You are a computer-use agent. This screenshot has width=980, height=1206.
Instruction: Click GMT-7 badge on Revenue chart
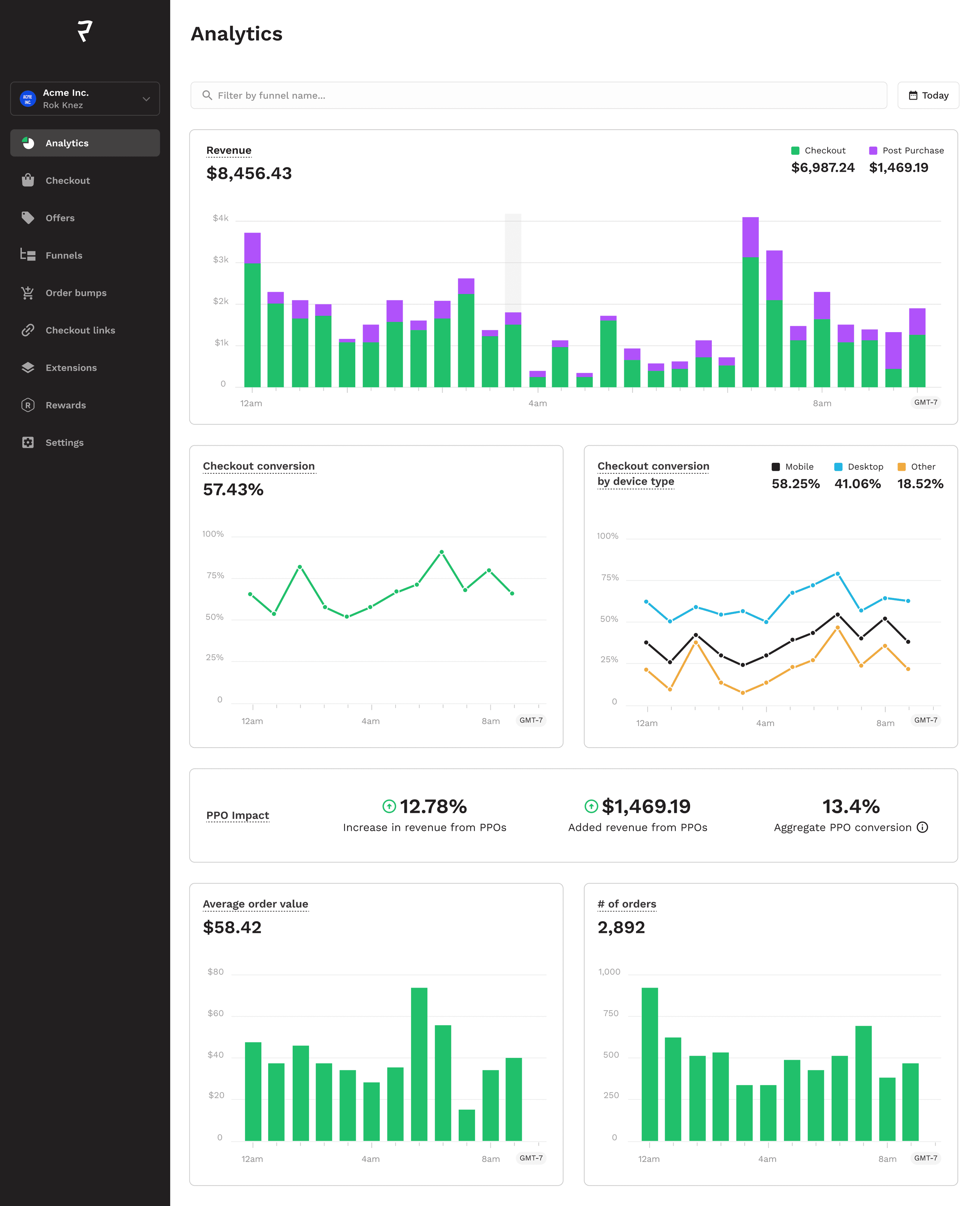[x=926, y=402]
